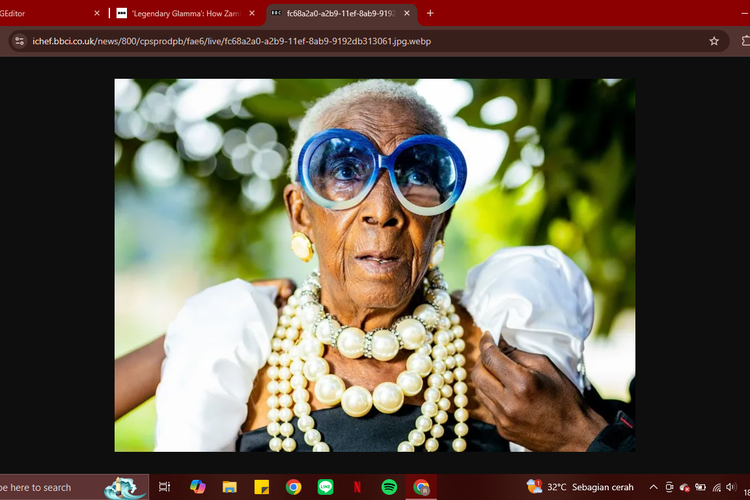Screen dimensions: 750x500
Task: Open Sticky Notes from the taskbar
Action: coord(261,487)
